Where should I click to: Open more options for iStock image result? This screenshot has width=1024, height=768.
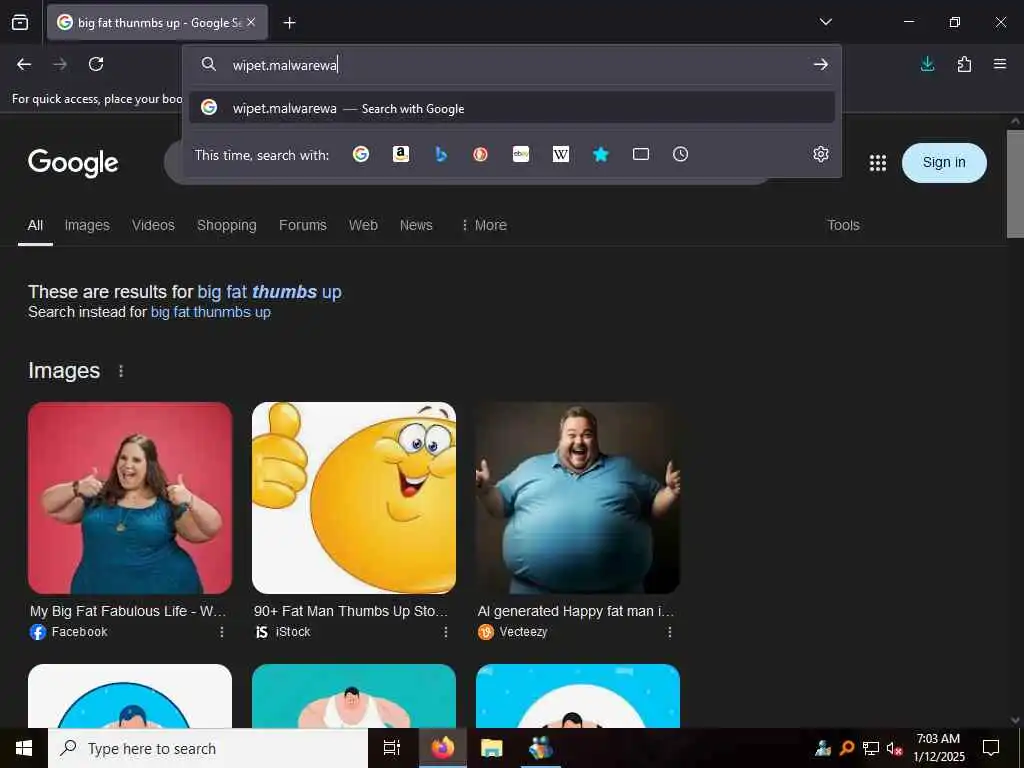pyautogui.click(x=446, y=632)
